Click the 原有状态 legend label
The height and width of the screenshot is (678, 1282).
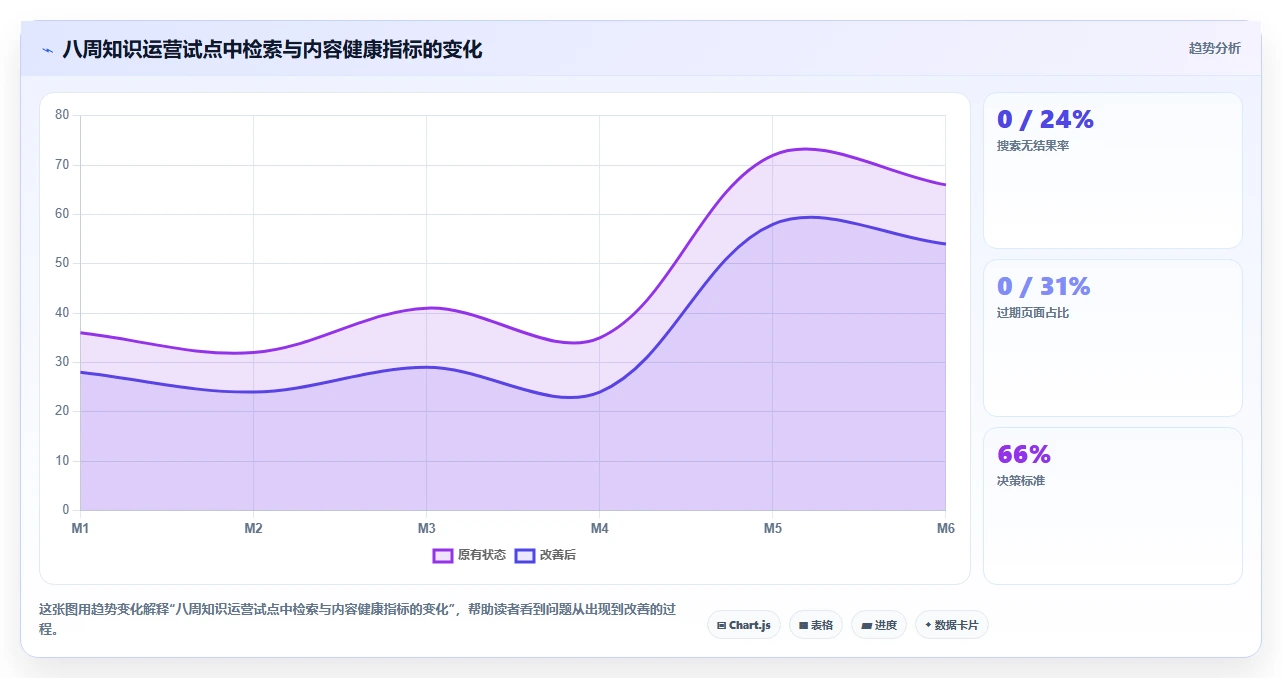(x=482, y=556)
